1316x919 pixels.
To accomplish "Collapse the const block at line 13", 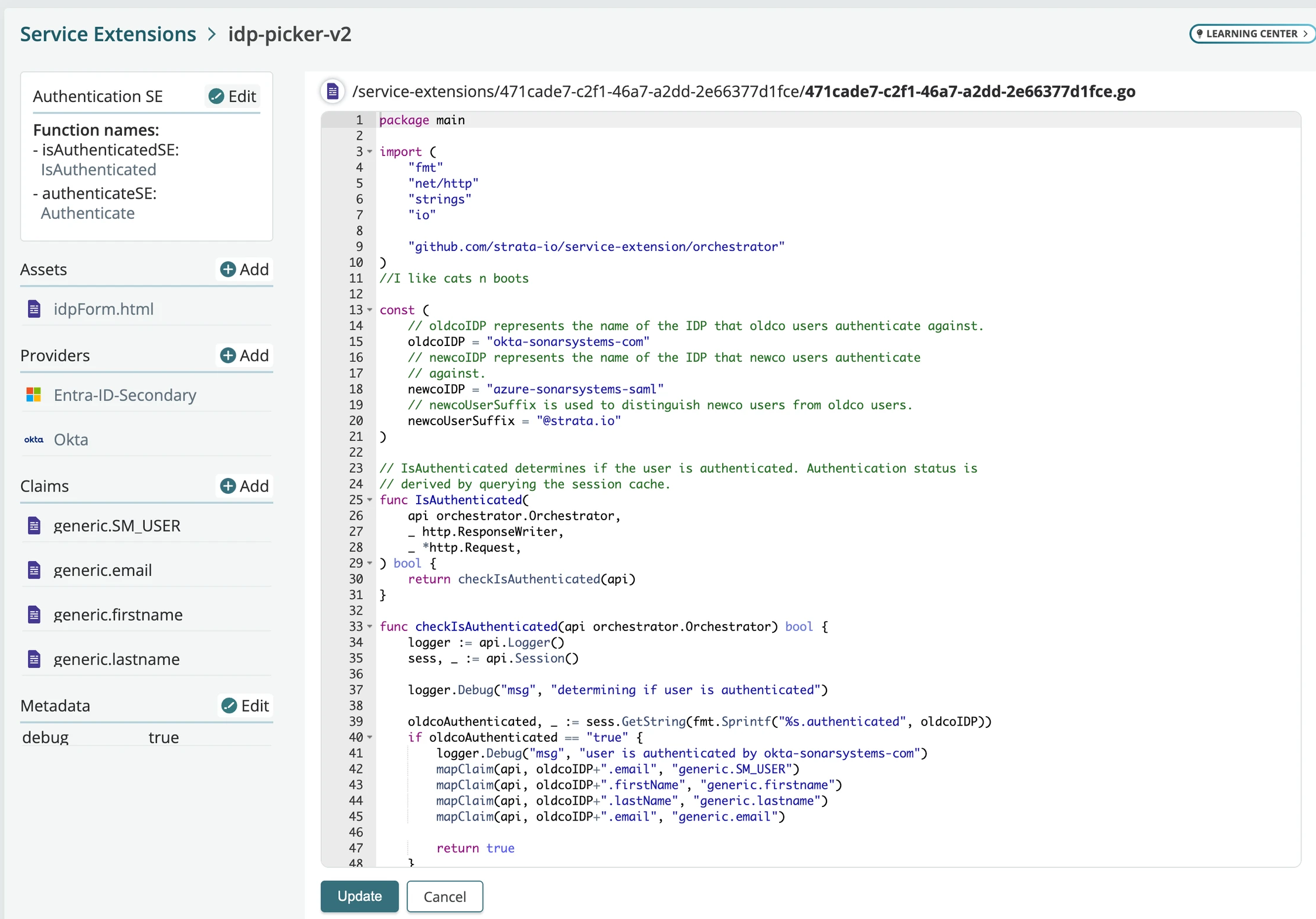I will click(370, 310).
